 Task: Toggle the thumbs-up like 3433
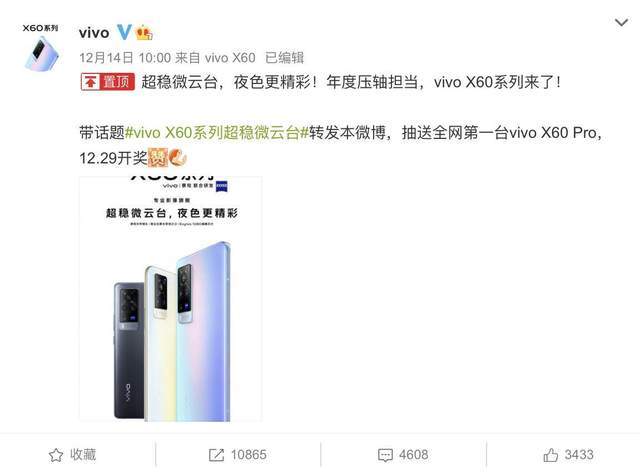click(x=568, y=455)
